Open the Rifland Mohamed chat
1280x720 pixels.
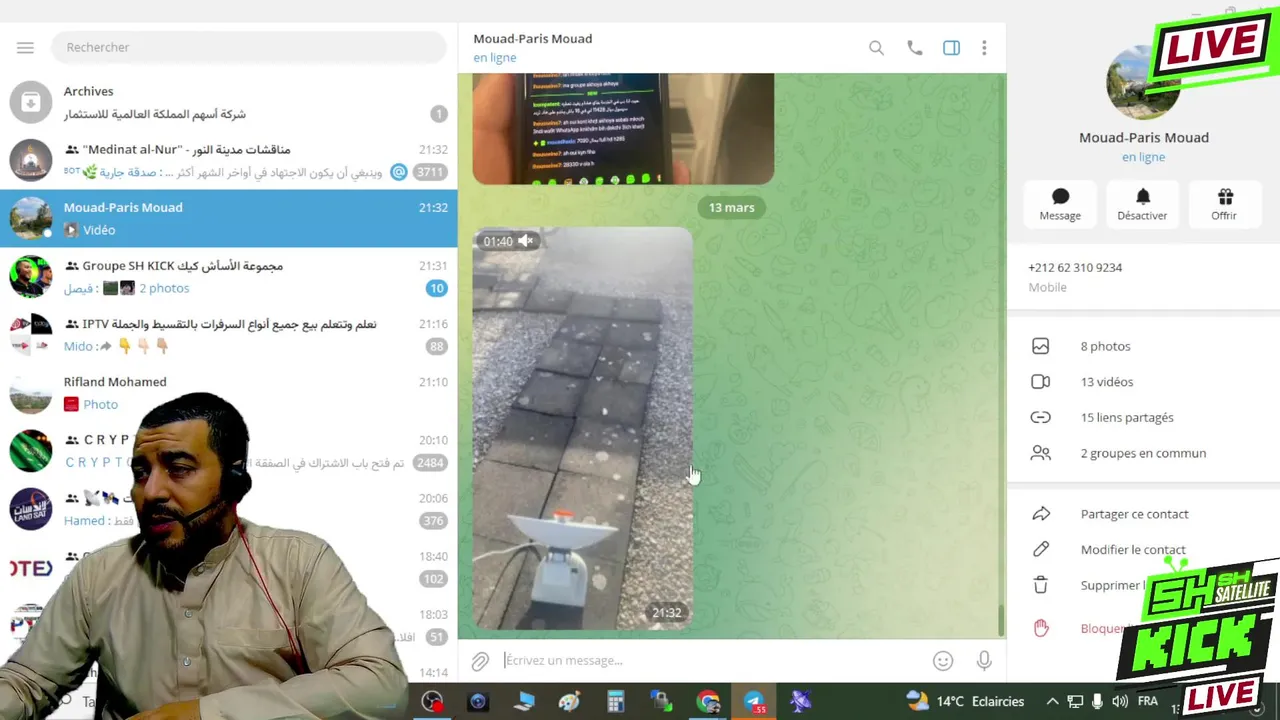click(x=228, y=392)
